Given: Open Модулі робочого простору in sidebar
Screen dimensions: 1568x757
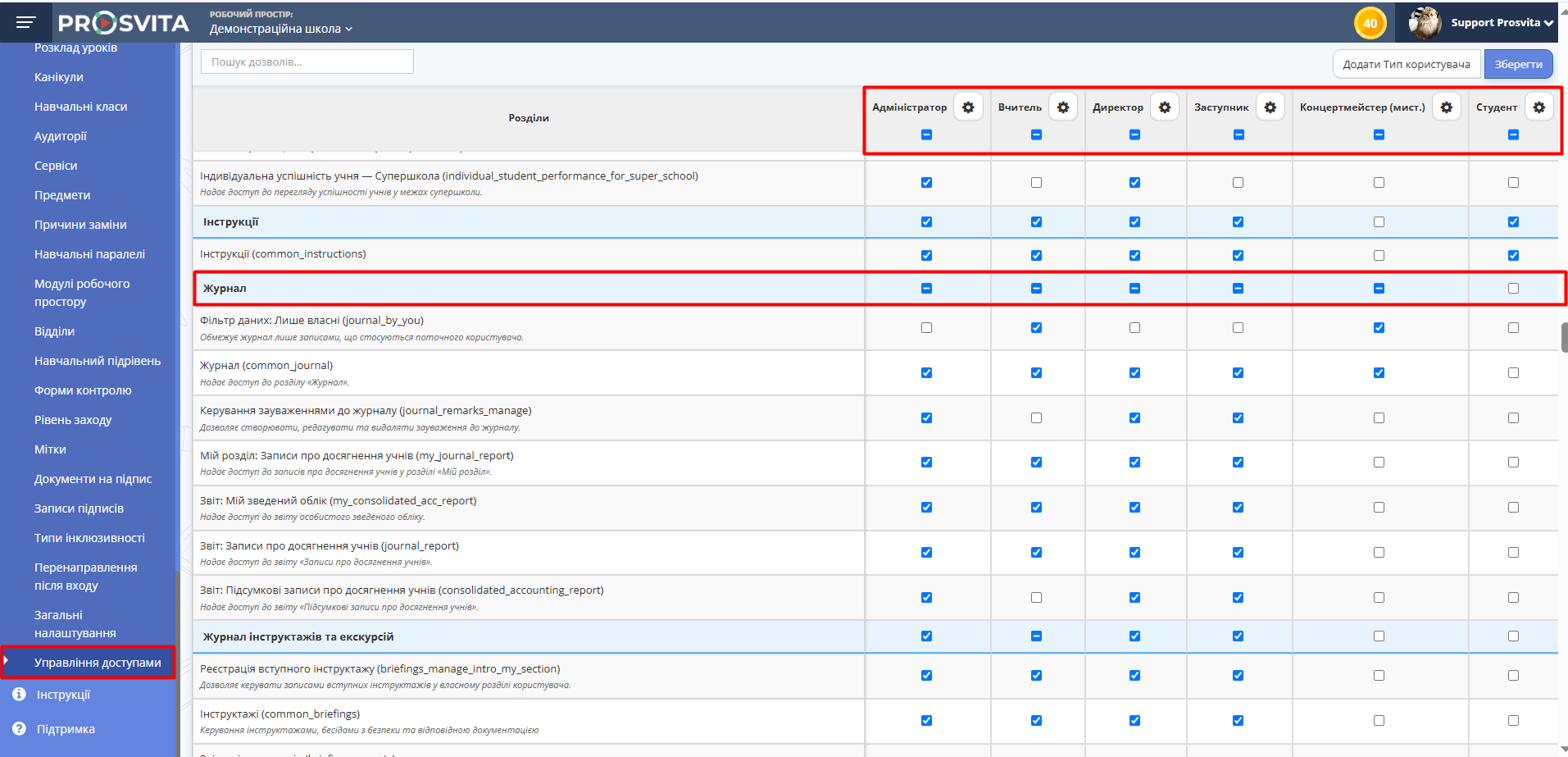Looking at the screenshot, I should point(82,293).
